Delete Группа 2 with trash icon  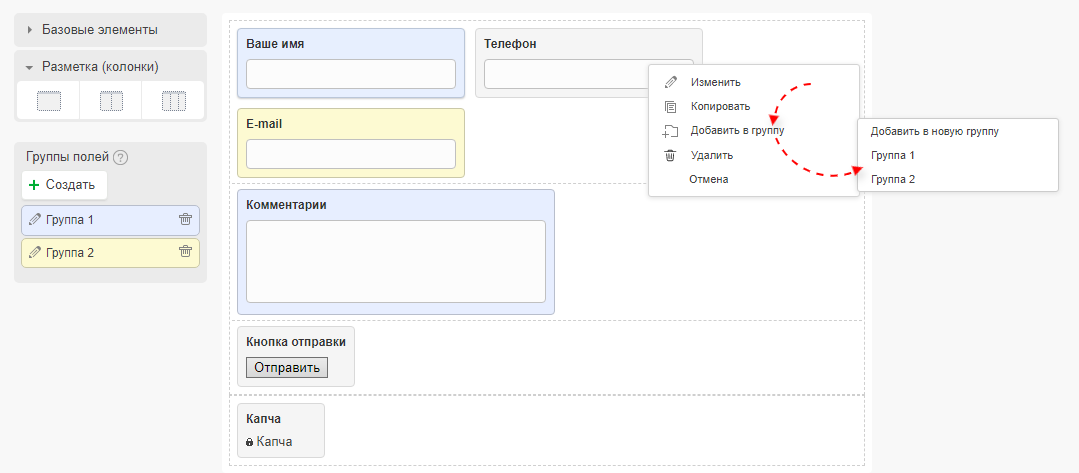[185, 253]
